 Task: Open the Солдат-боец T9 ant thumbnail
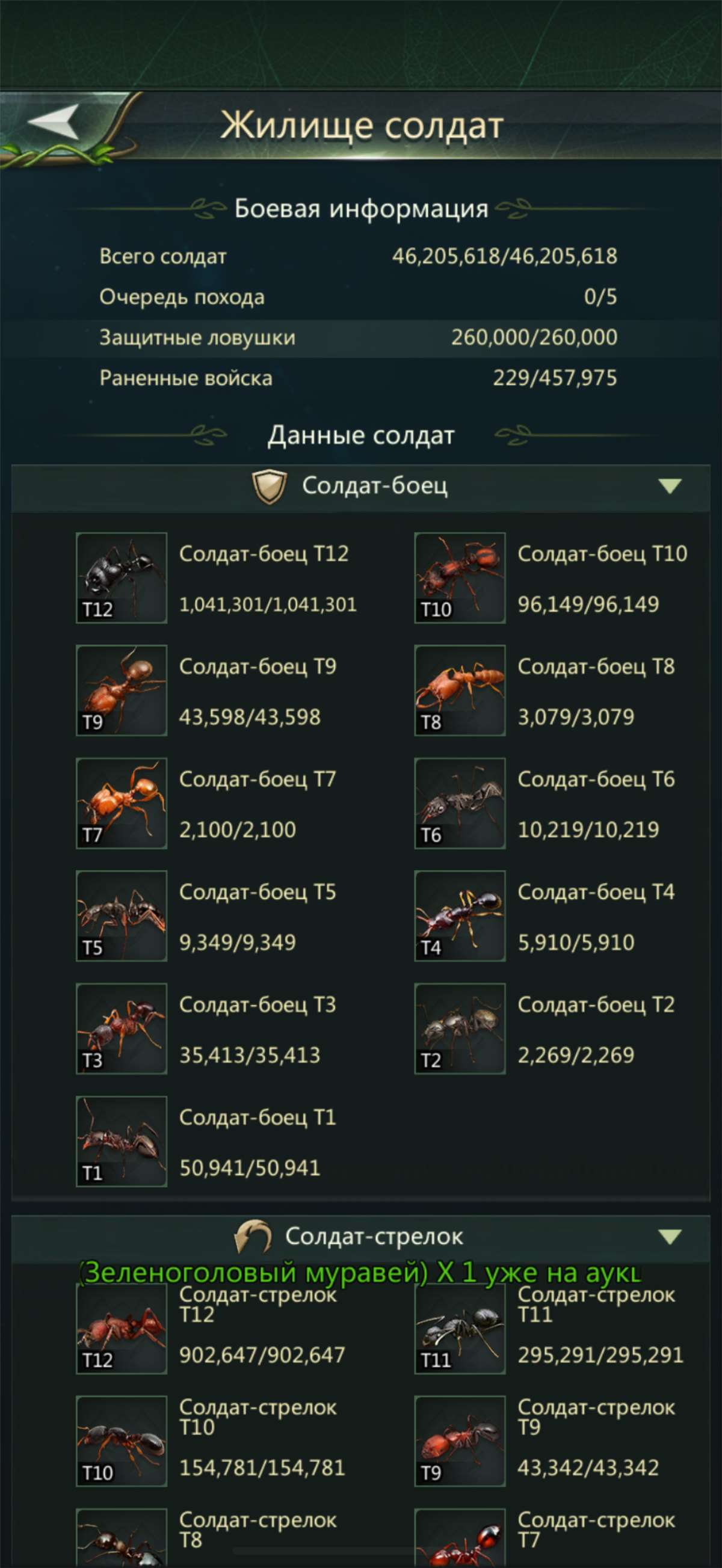(x=121, y=690)
